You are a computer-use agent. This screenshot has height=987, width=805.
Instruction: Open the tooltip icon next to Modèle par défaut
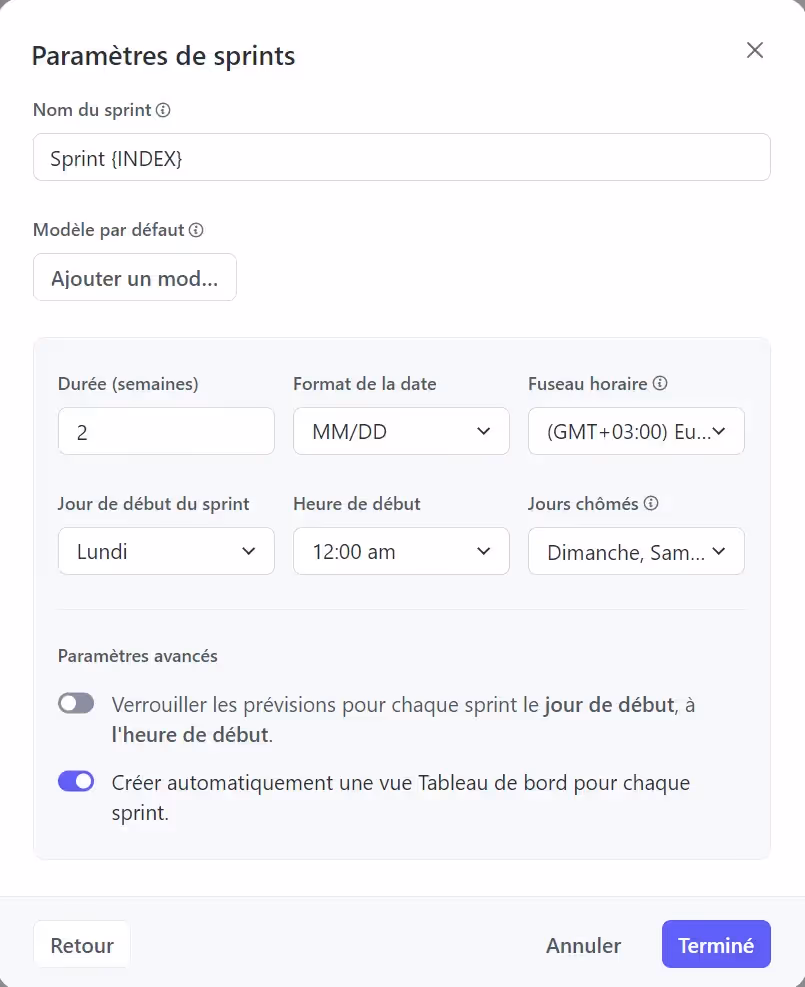pyautogui.click(x=197, y=229)
